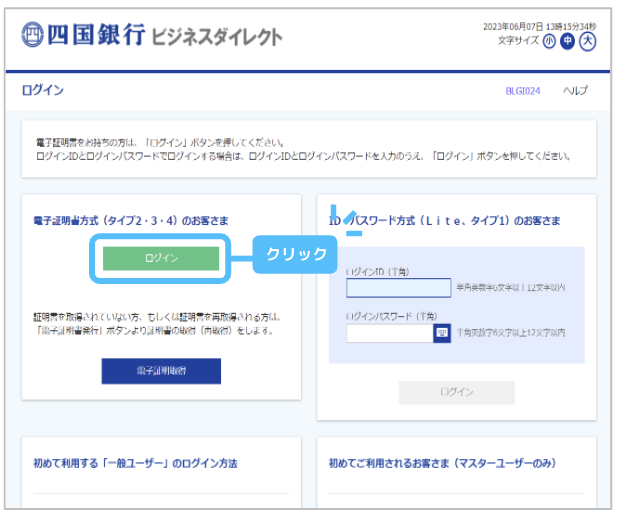The image size is (624, 516).
Task: Click the ログインID（半角）field label
Action: pyautogui.click(x=378, y=272)
